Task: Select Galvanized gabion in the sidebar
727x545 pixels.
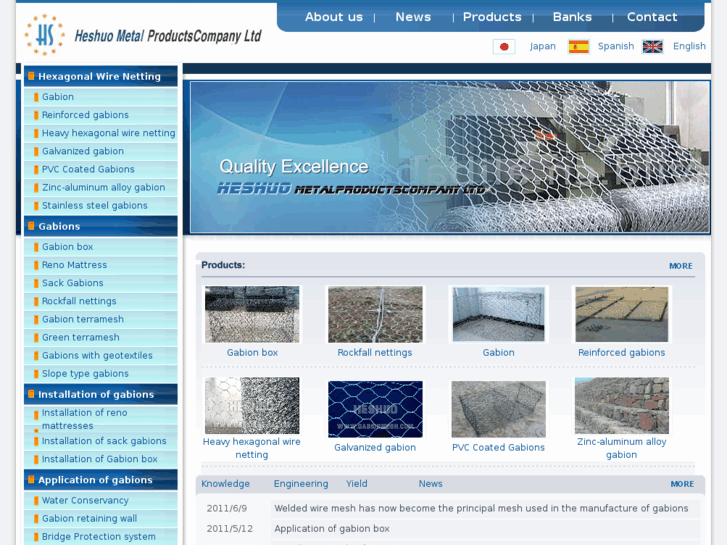Action: pos(83,151)
